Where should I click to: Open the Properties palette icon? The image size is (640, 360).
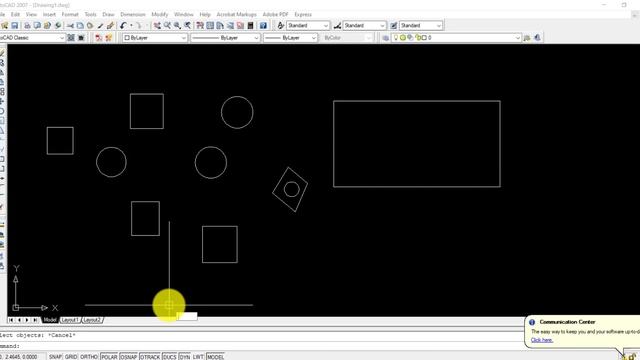coord(200,25)
